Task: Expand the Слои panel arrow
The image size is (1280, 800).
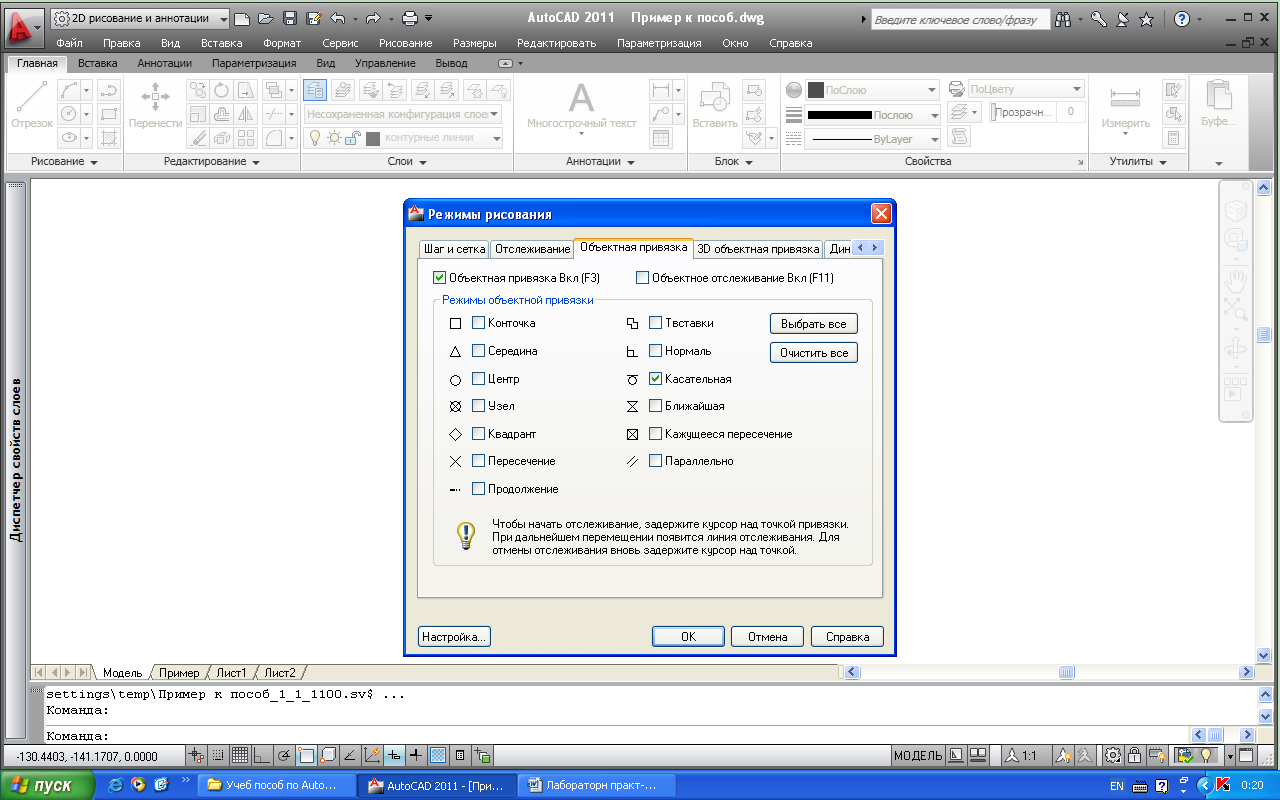Action: click(423, 162)
